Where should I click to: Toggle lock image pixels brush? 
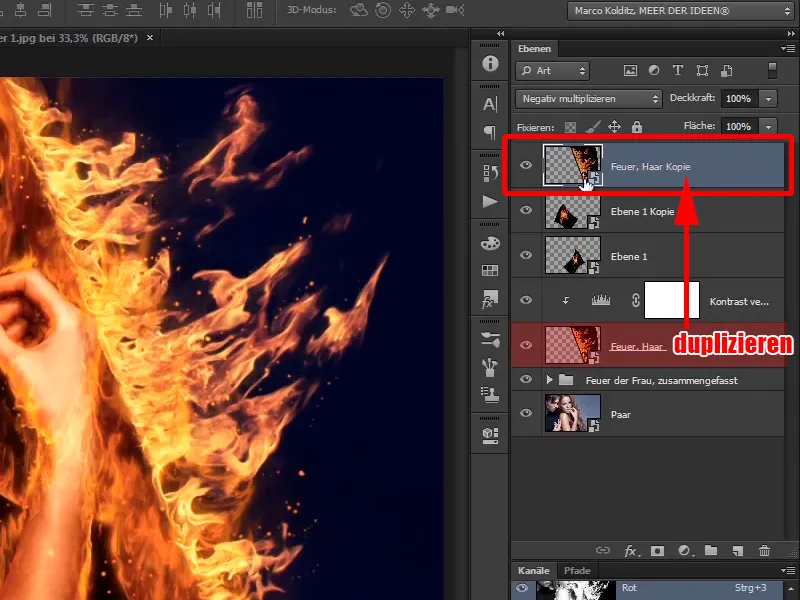pyautogui.click(x=592, y=127)
